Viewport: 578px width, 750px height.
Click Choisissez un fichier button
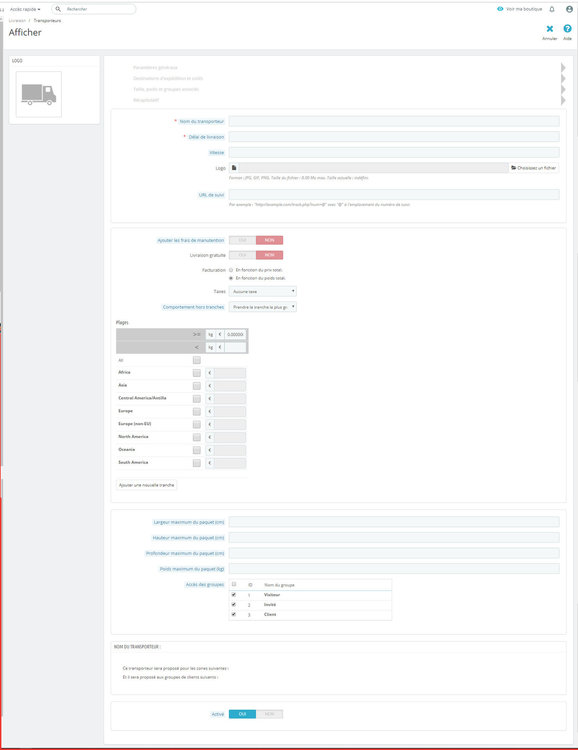(534, 168)
